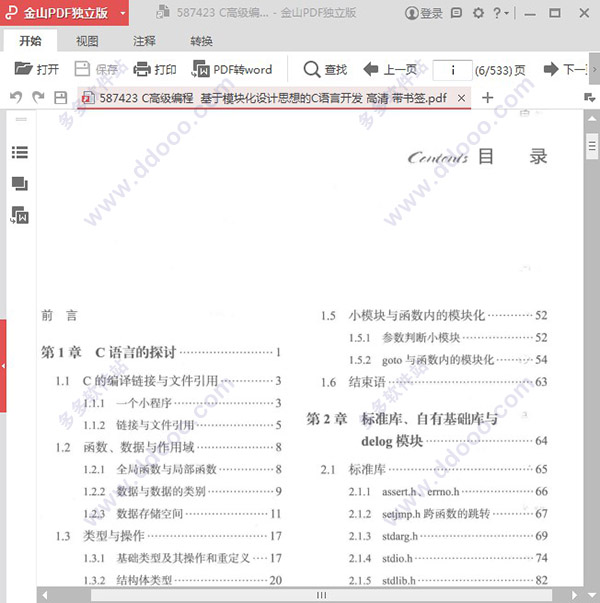Click the redo arrow icon

[x=38, y=97]
